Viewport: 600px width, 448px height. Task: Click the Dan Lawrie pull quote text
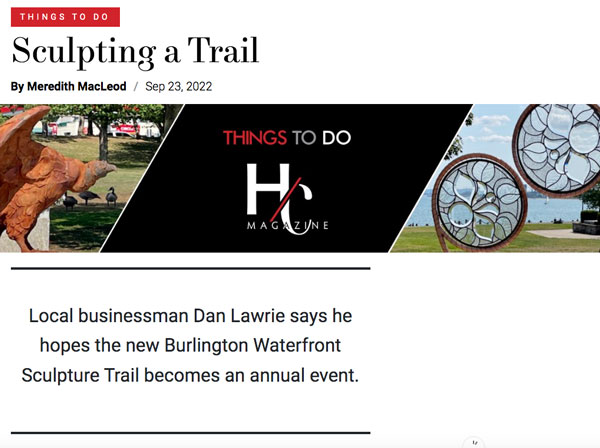(190, 346)
